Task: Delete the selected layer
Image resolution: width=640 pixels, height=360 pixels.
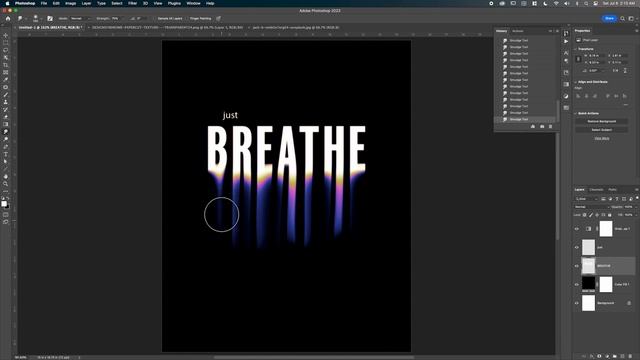Action: click(630, 356)
